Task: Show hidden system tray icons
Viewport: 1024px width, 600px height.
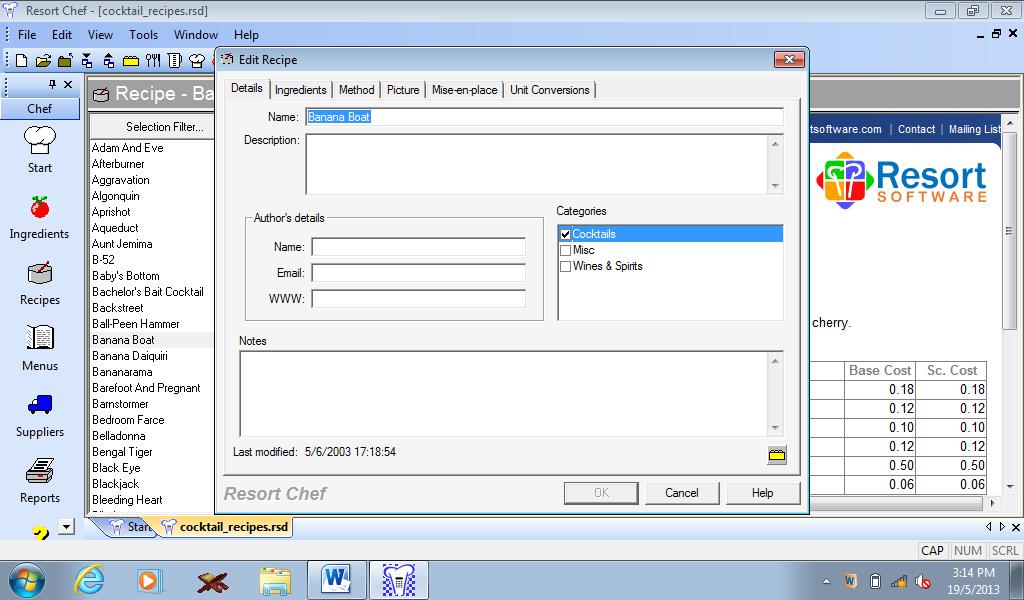Action: tap(827, 581)
